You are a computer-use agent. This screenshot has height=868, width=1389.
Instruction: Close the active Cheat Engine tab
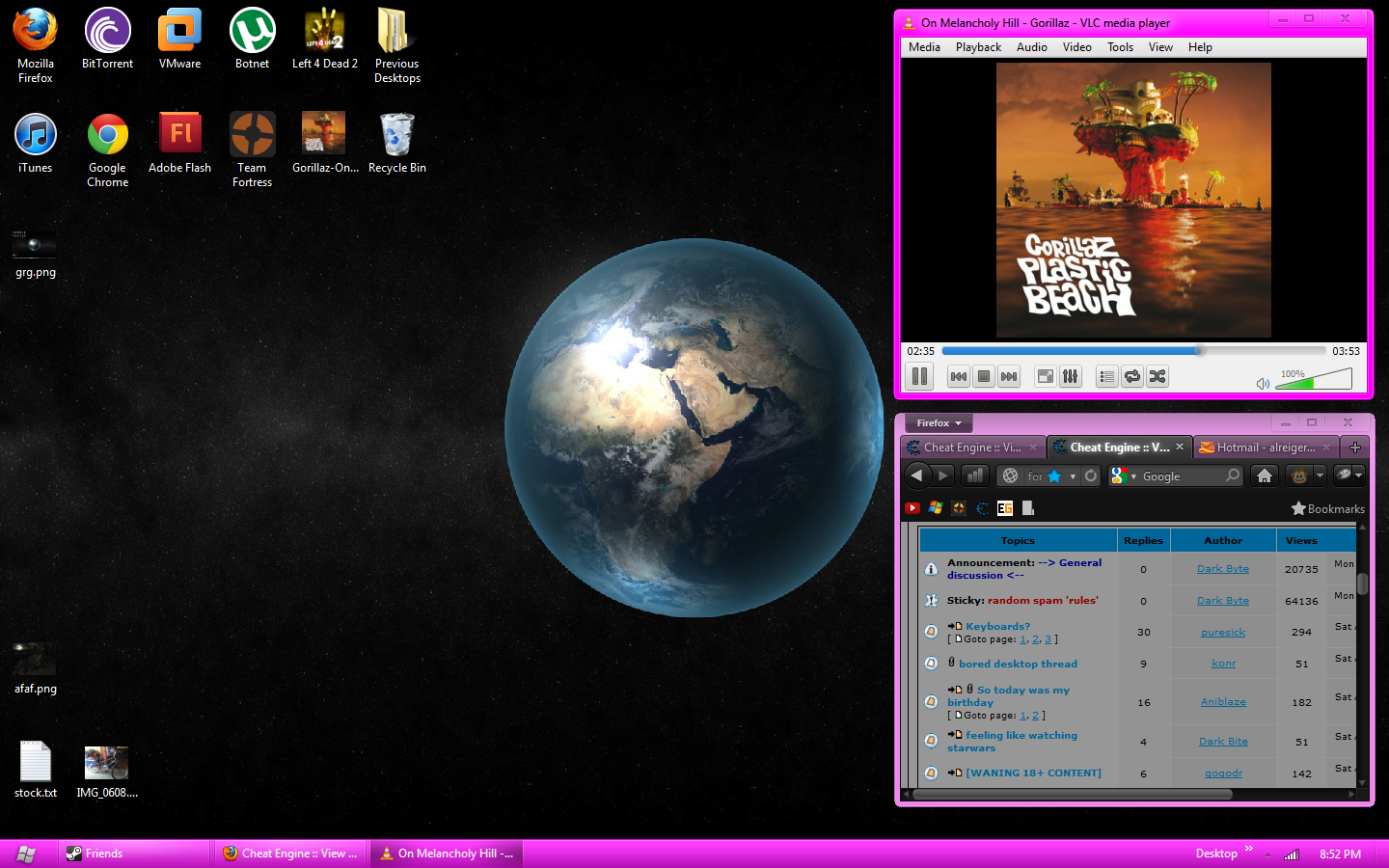(1179, 447)
